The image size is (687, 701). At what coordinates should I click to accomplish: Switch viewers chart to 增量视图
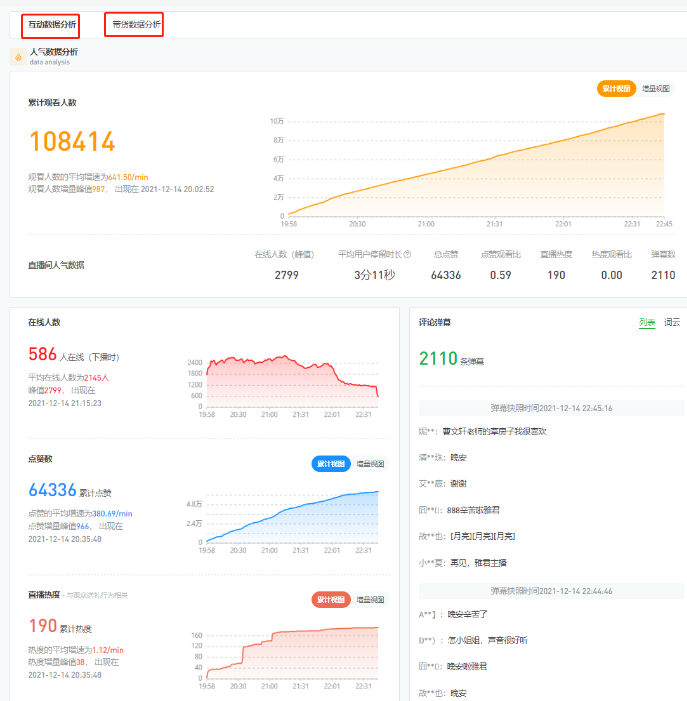point(657,89)
